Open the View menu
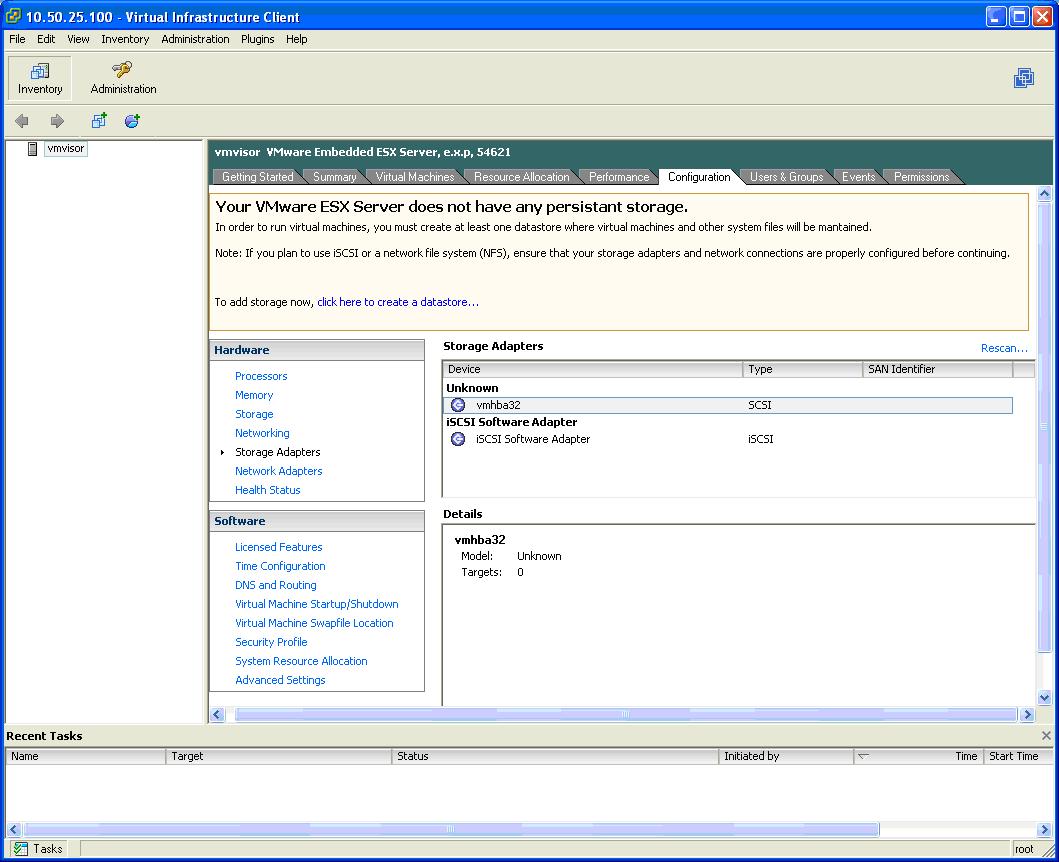Image resolution: width=1059 pixels, height=862 pixels. pyautogui.click(x=78, y=39)
